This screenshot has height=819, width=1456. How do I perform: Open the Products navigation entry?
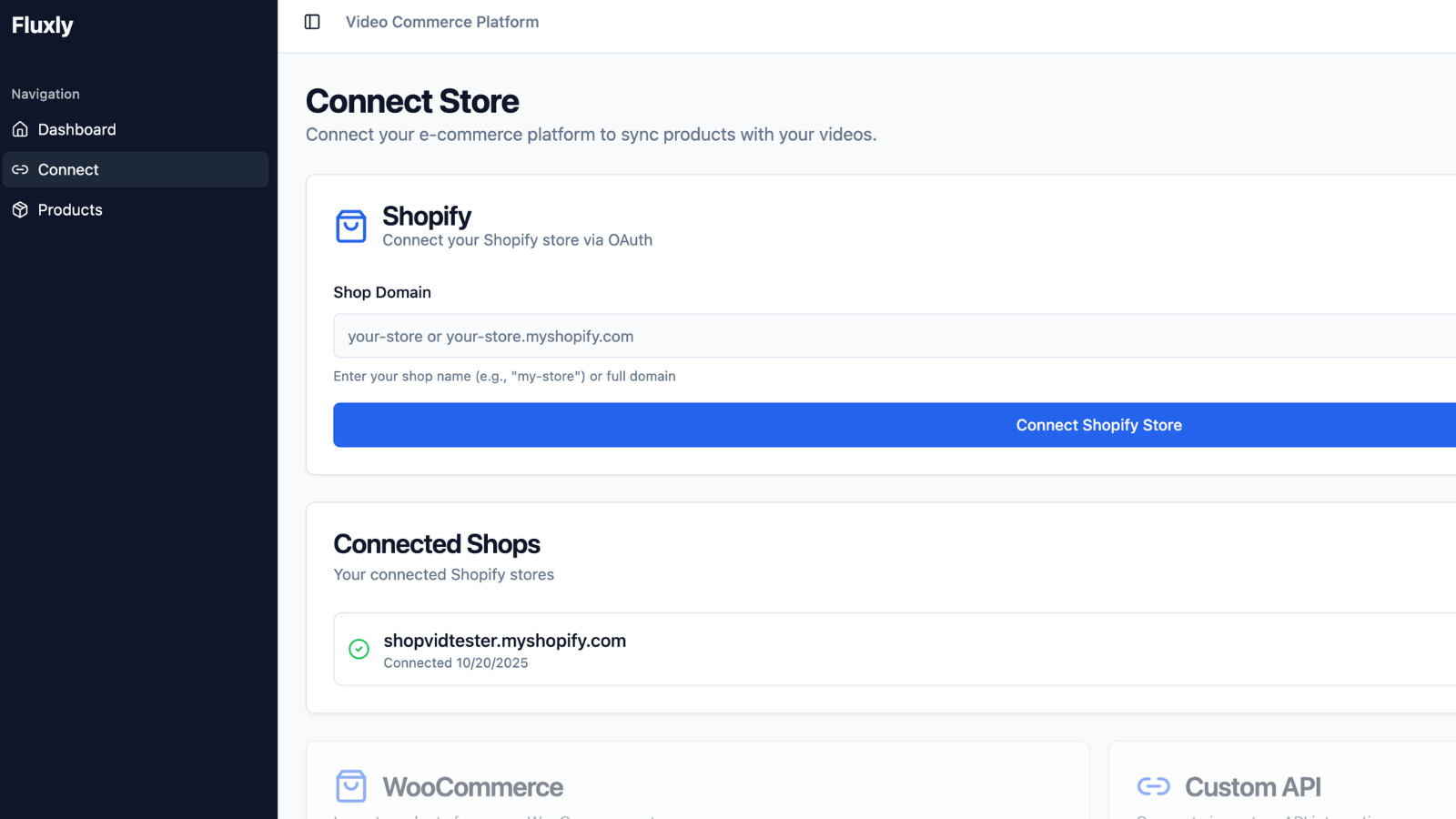tap(70, 209)
